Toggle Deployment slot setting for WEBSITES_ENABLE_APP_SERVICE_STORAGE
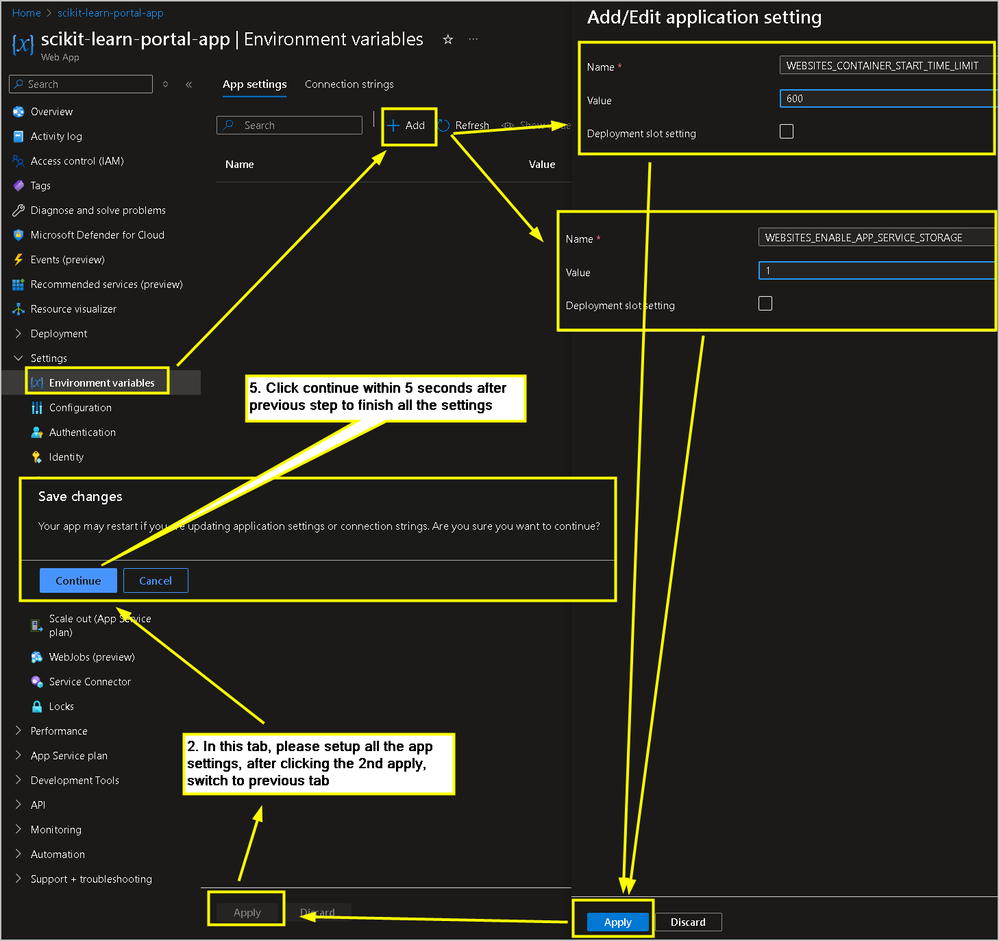The height and width of the screenshot is (941, 999). tap(765, 303)
